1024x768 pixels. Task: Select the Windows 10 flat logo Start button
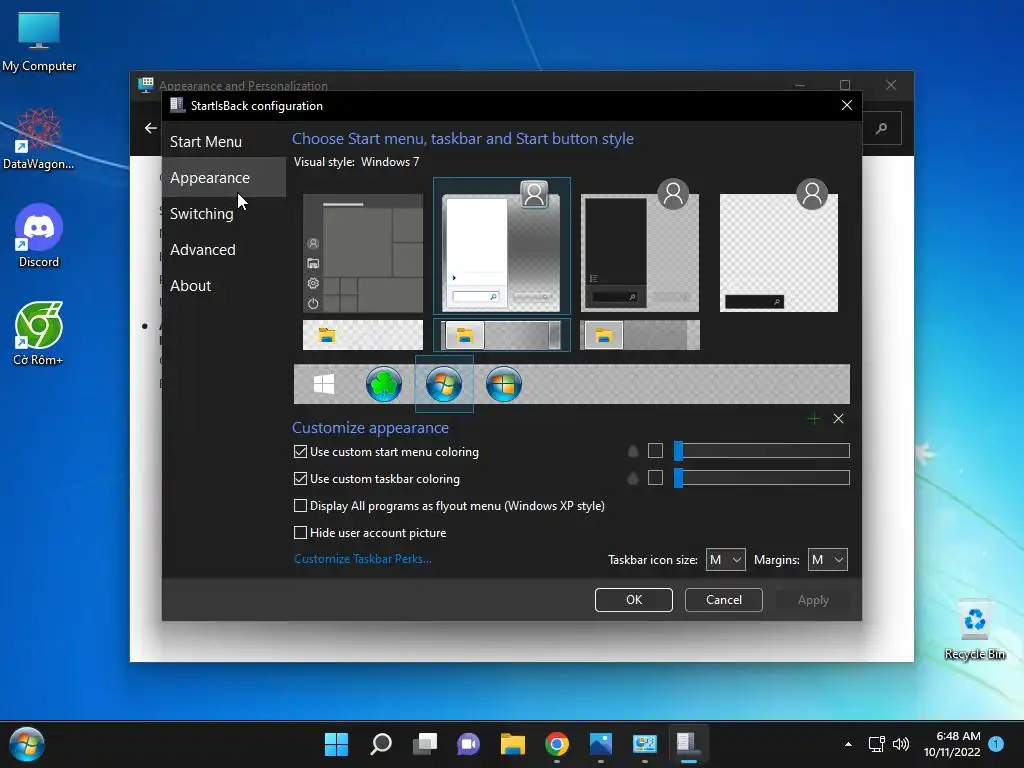tap(324, 384)
